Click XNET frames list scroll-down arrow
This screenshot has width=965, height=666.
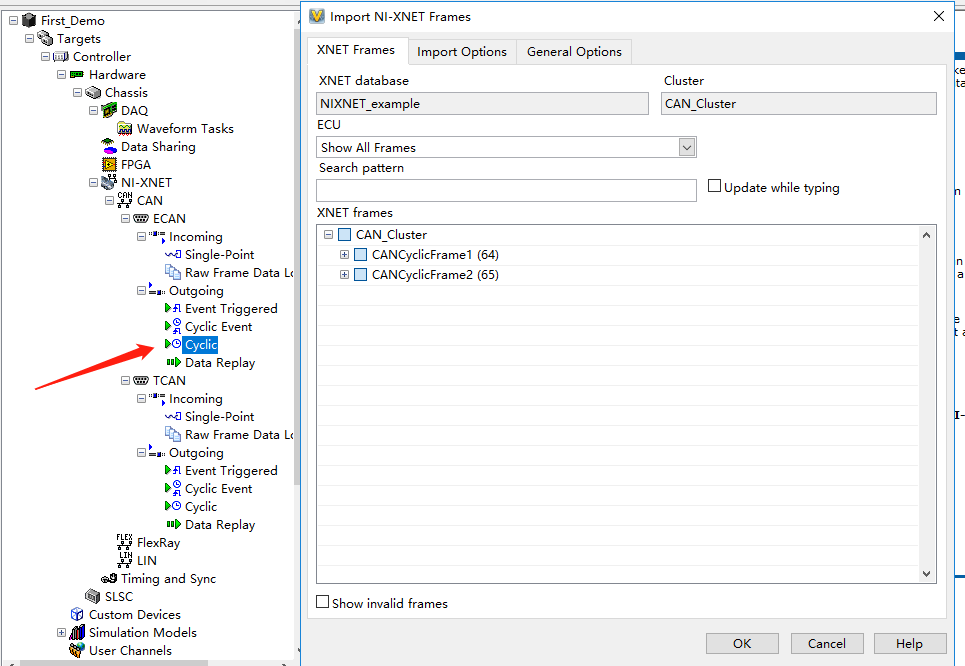tap(926, 573)
